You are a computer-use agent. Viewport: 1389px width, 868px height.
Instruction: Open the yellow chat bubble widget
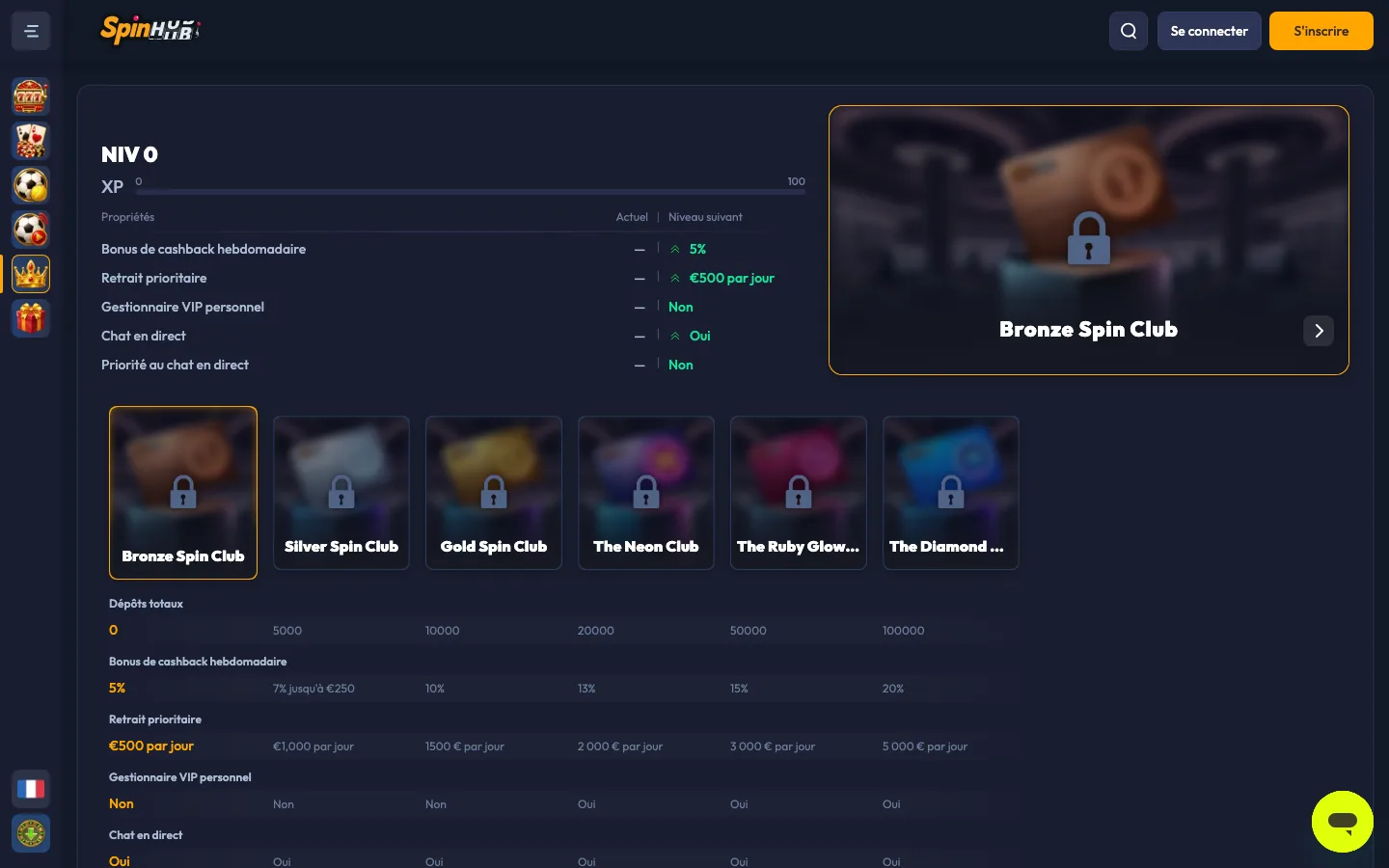1343,822
